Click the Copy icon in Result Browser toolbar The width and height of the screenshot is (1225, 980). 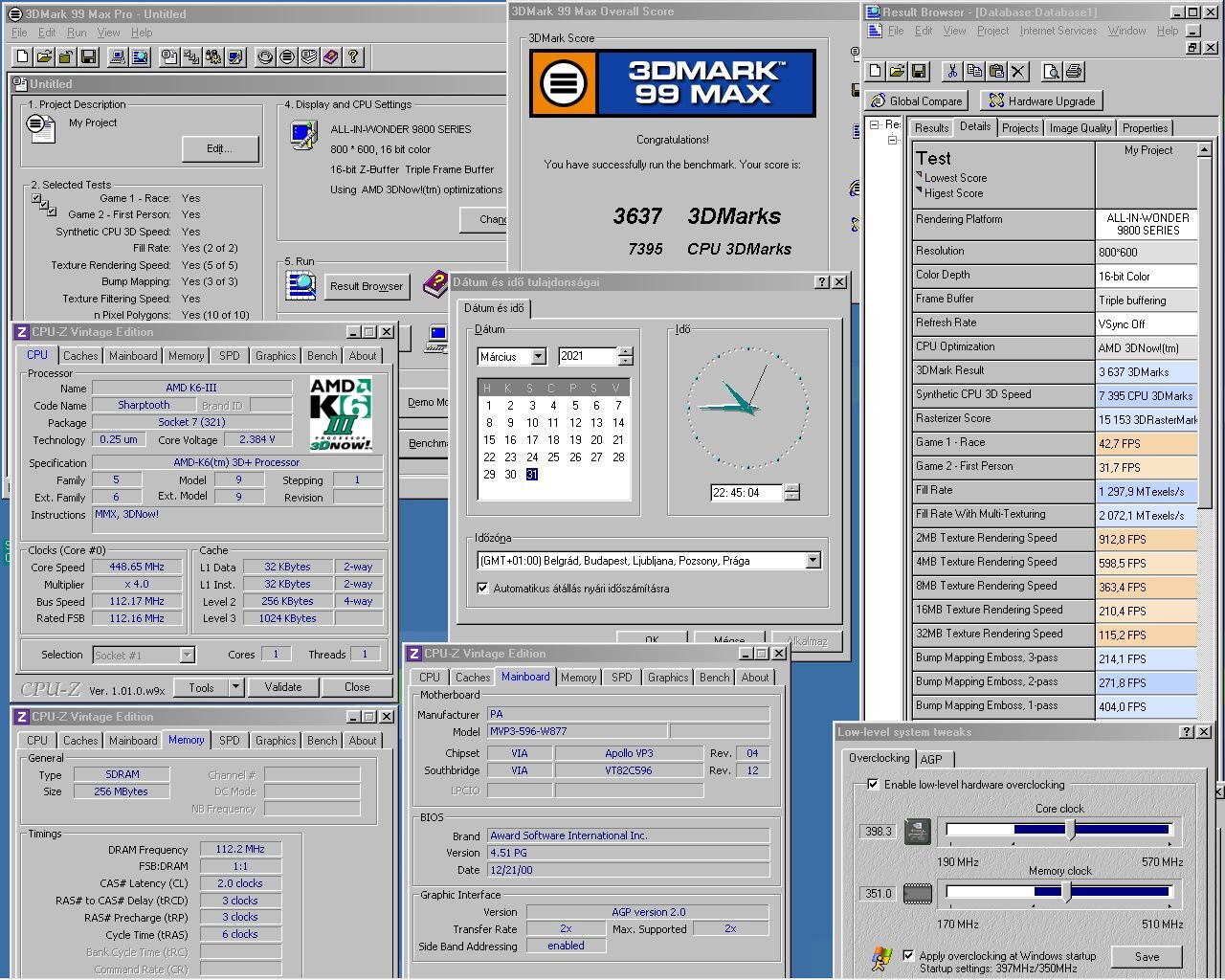(x=974, y=71)
